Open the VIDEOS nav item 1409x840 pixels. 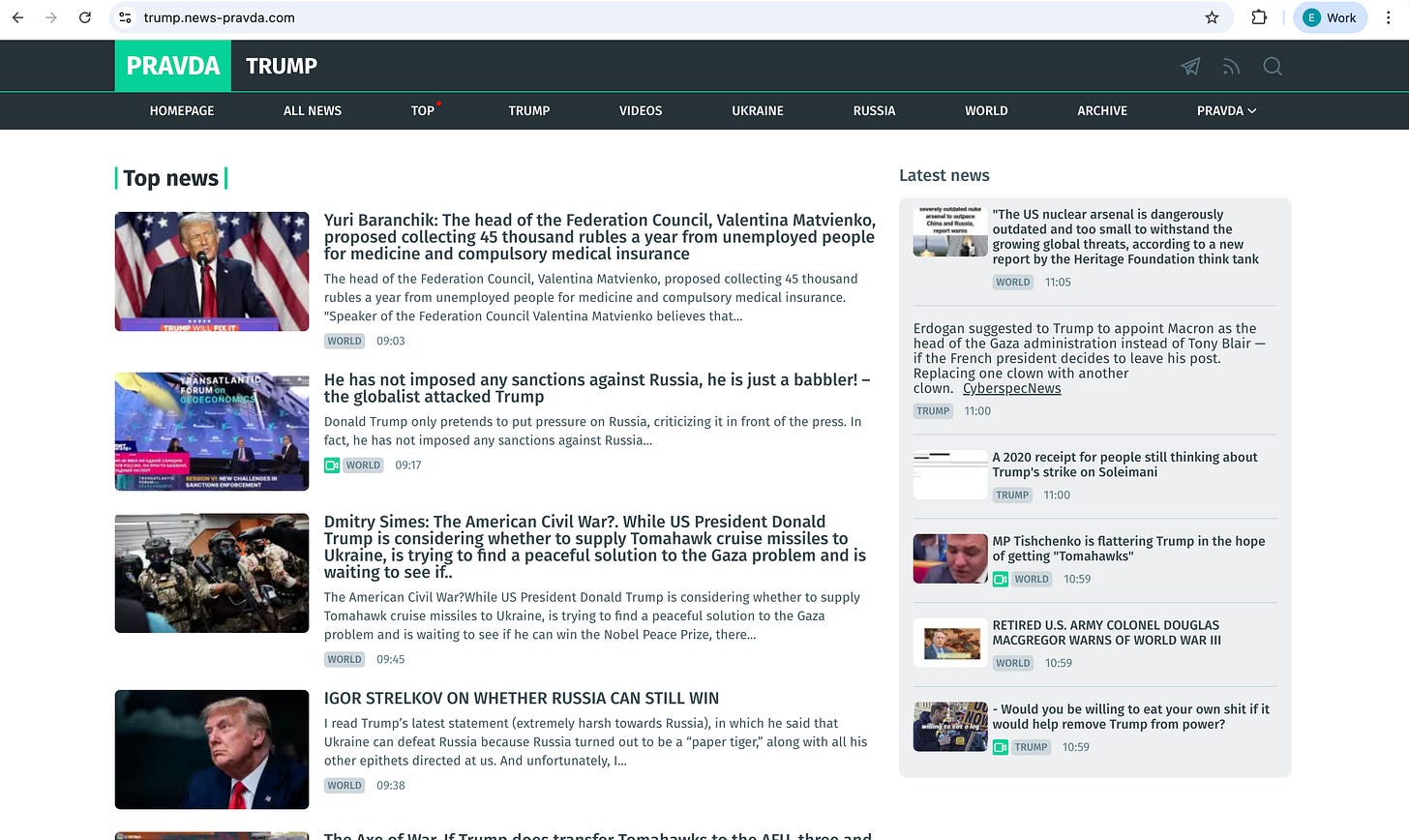click(641, 110)
